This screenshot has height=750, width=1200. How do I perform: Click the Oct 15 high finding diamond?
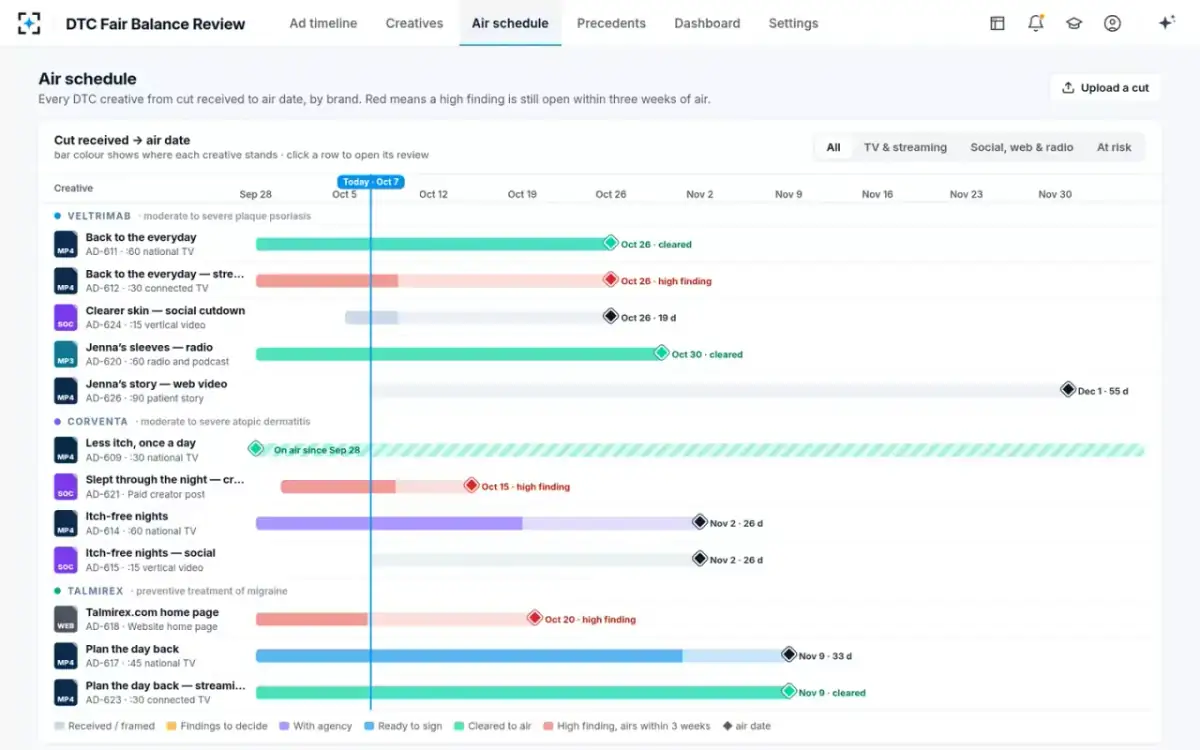471,486
